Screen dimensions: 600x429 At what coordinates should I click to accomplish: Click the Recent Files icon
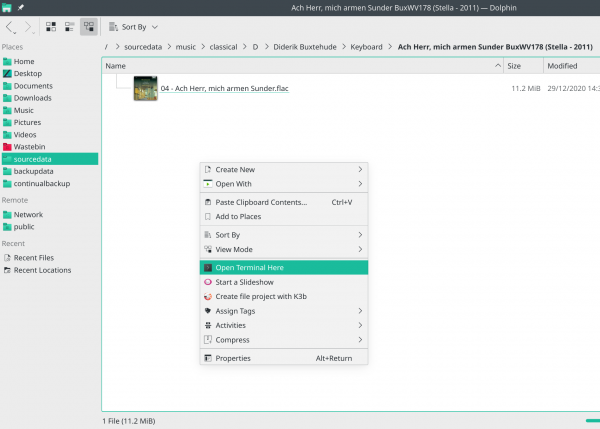point(7,258)
